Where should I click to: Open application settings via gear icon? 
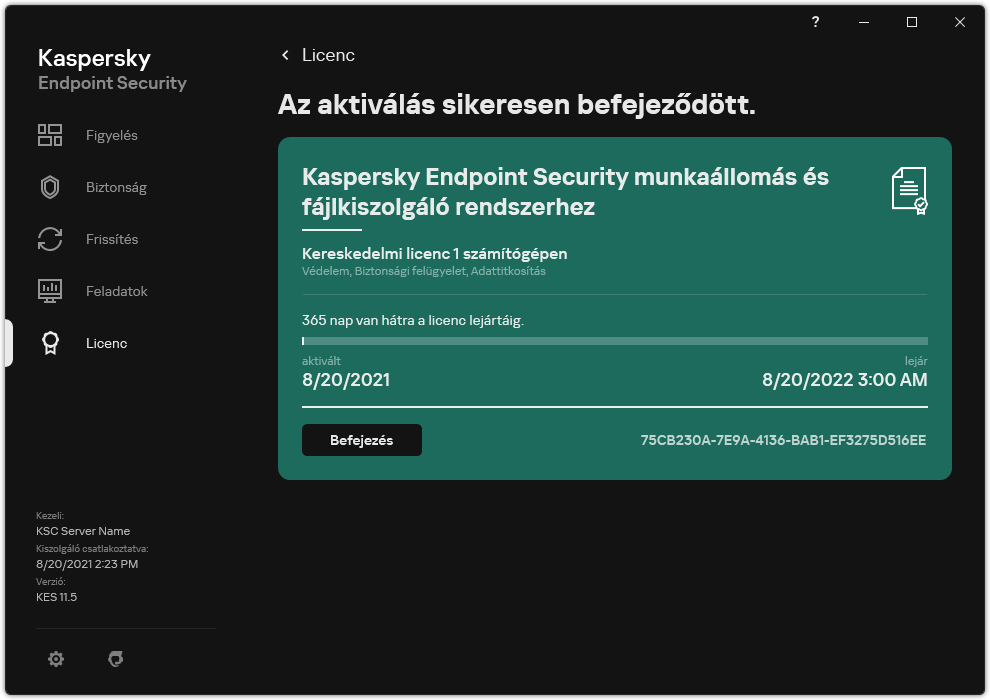pyautogui.click(x=56, y=659)
